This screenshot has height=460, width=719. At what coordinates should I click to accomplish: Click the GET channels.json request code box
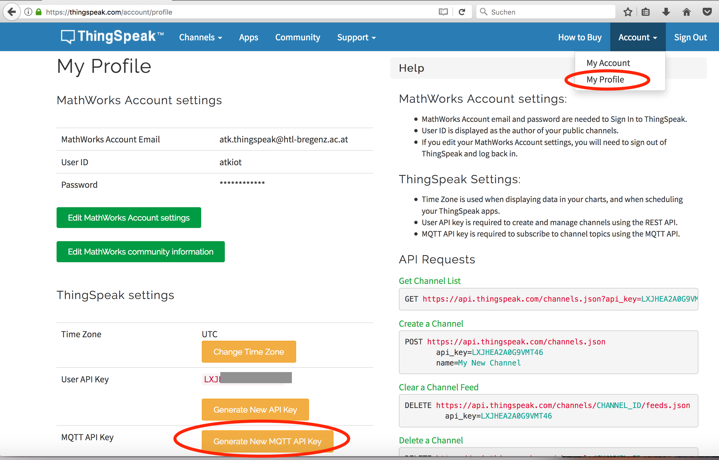tap(548, 299)
